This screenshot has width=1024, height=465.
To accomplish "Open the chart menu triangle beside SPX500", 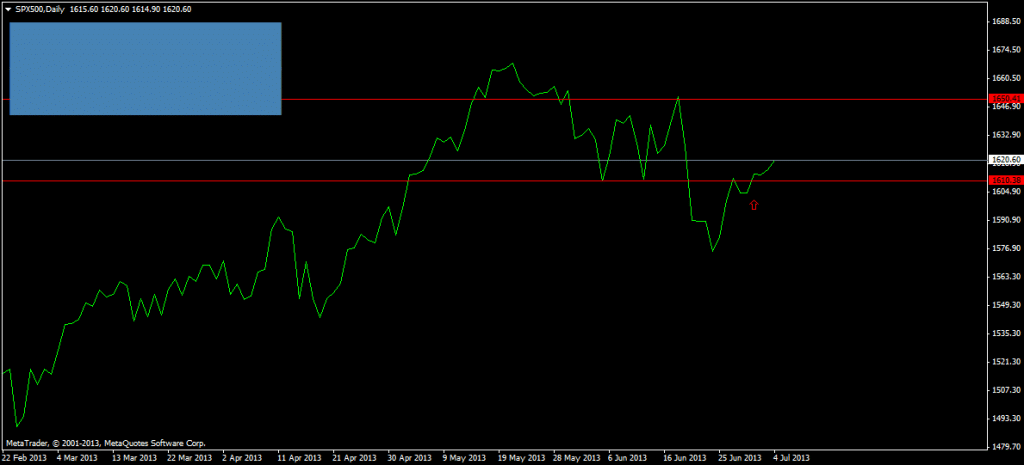I will click(8, 10).
